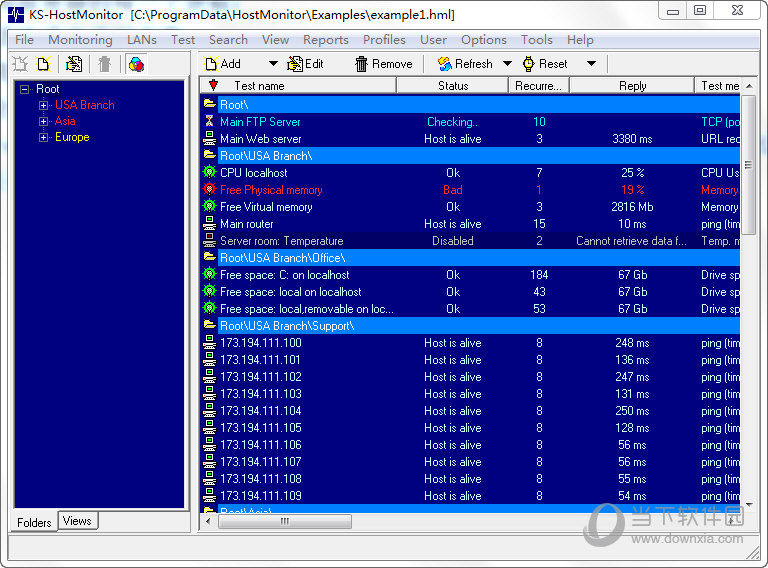
Task: Expand the USA Branch tree node
Action: click(44, 105)
